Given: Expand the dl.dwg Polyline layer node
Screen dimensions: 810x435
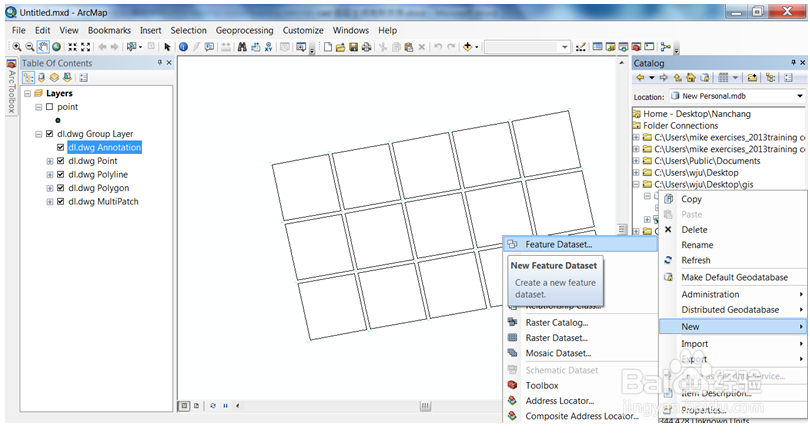Looking at the screenshot, I should pos(50,175).
